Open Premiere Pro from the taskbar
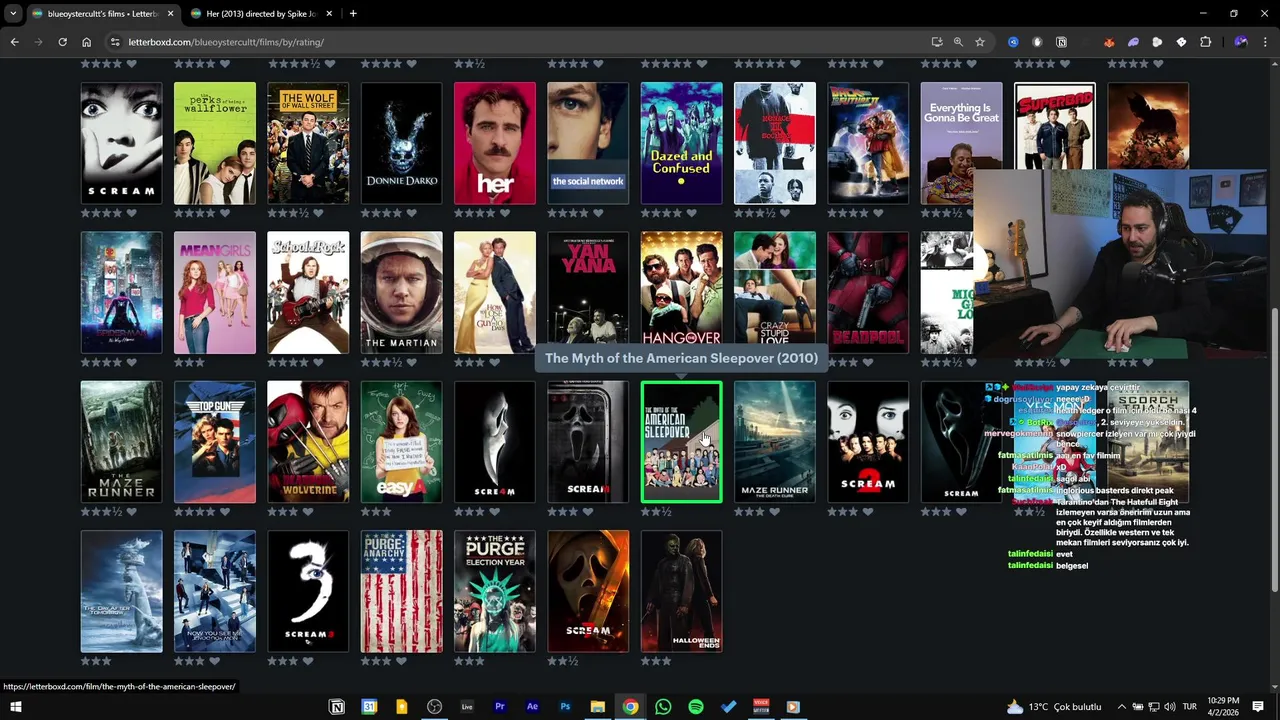Screen dimensions: 1280x720 (499, 707)
